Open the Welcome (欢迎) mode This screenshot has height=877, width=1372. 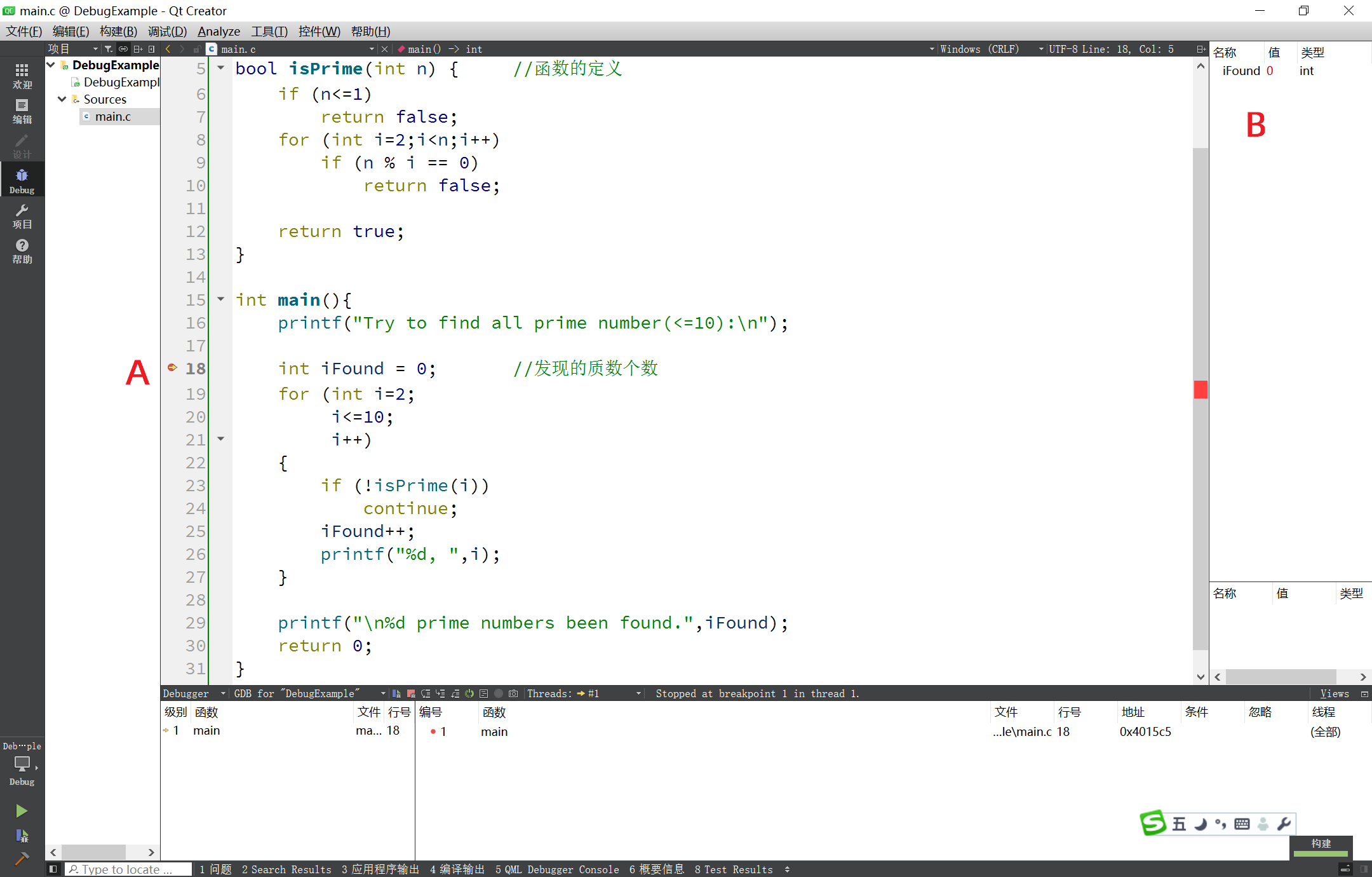click(22, 76)
